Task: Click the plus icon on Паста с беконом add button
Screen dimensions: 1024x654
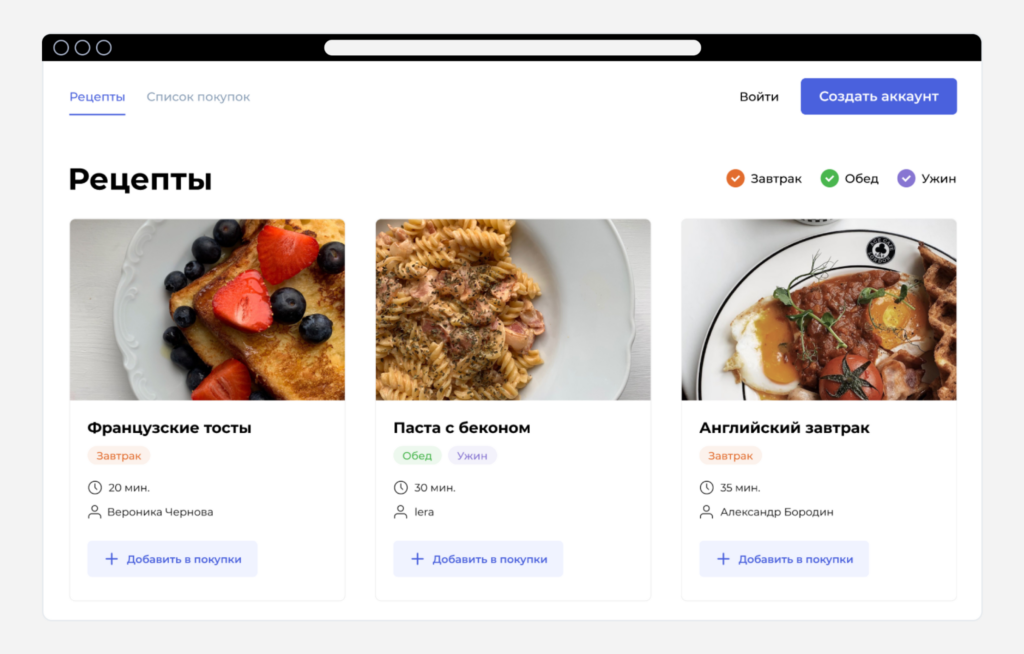Action: (x=418, y=558)
